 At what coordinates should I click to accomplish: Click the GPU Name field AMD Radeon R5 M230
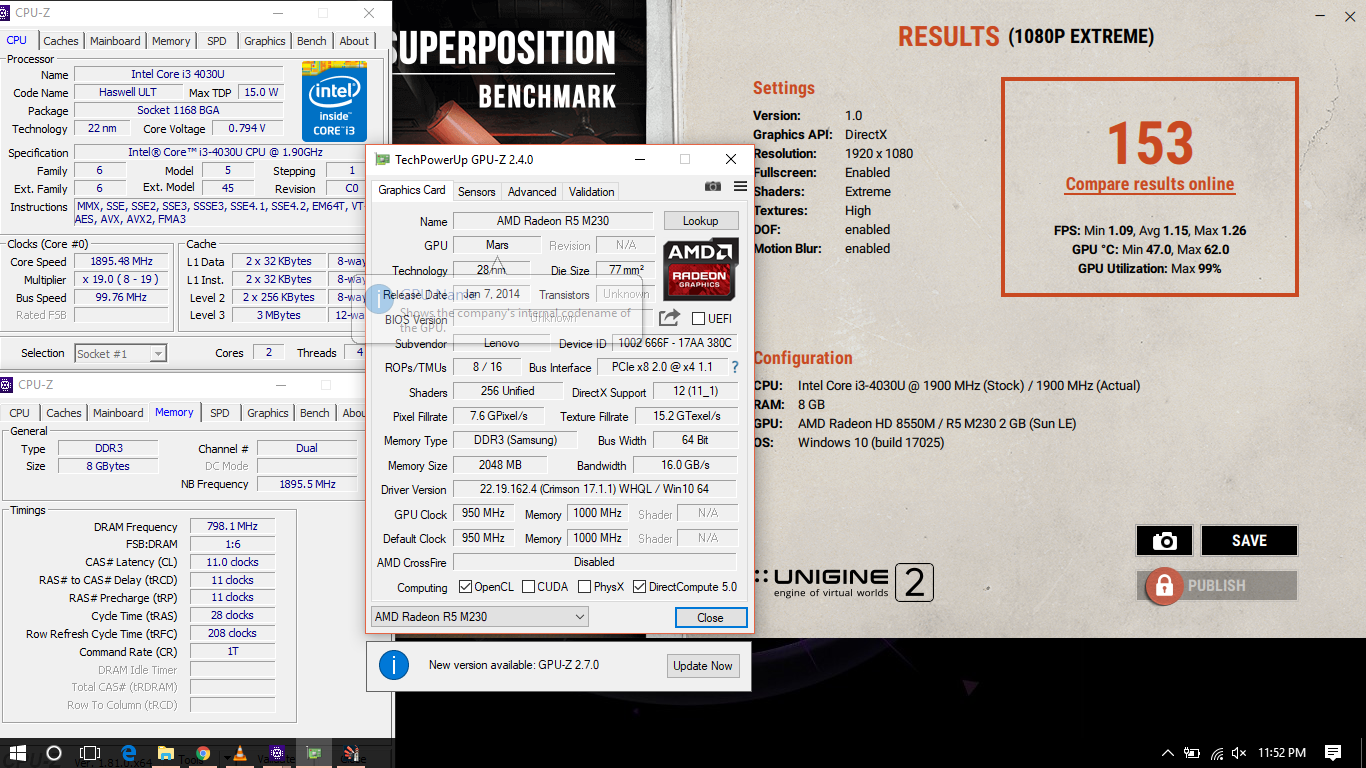click(553, 221)
